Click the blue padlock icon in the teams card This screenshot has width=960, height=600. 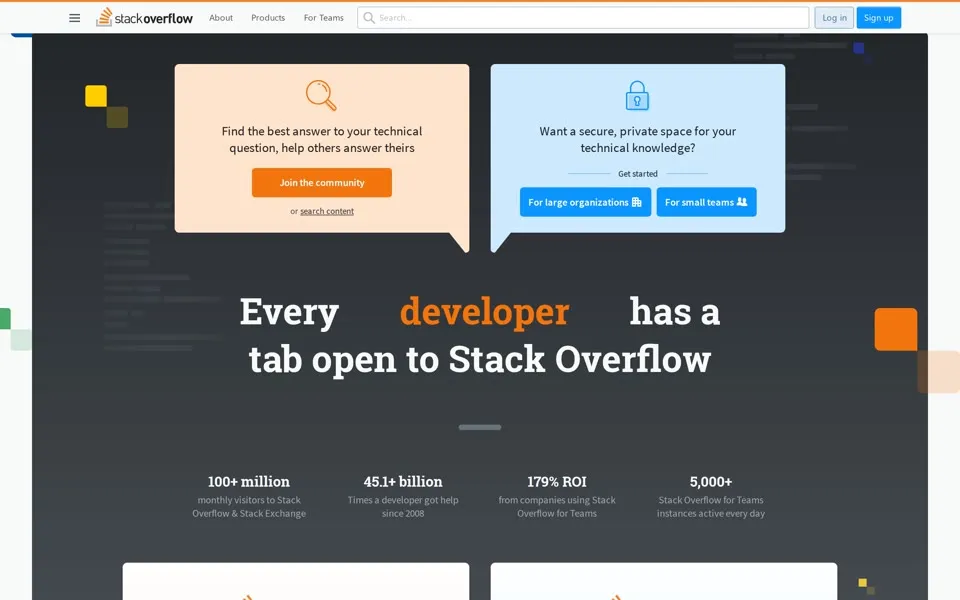pos(637,95)
